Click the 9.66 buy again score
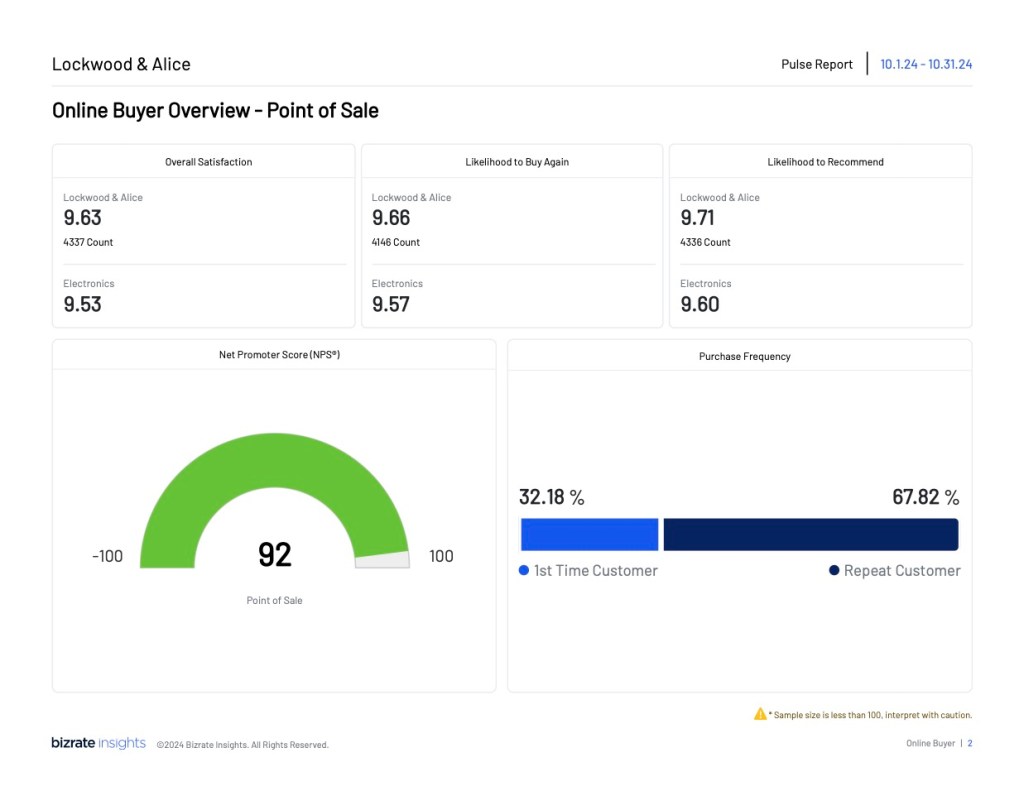 click(x=391, y=218)
